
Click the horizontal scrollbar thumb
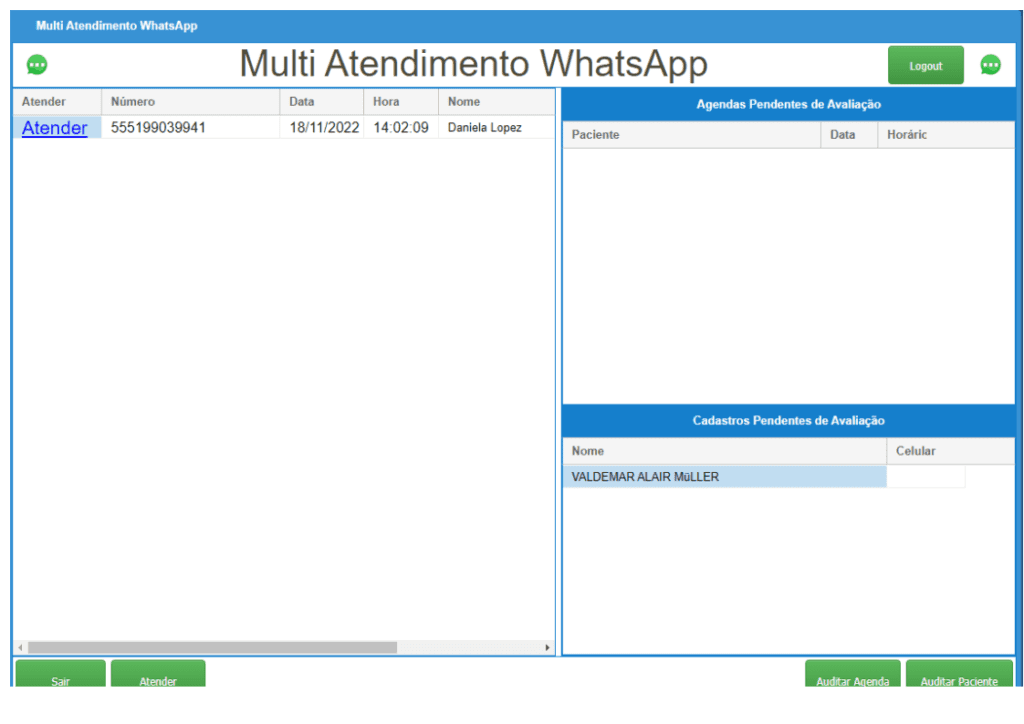point(212,648)
